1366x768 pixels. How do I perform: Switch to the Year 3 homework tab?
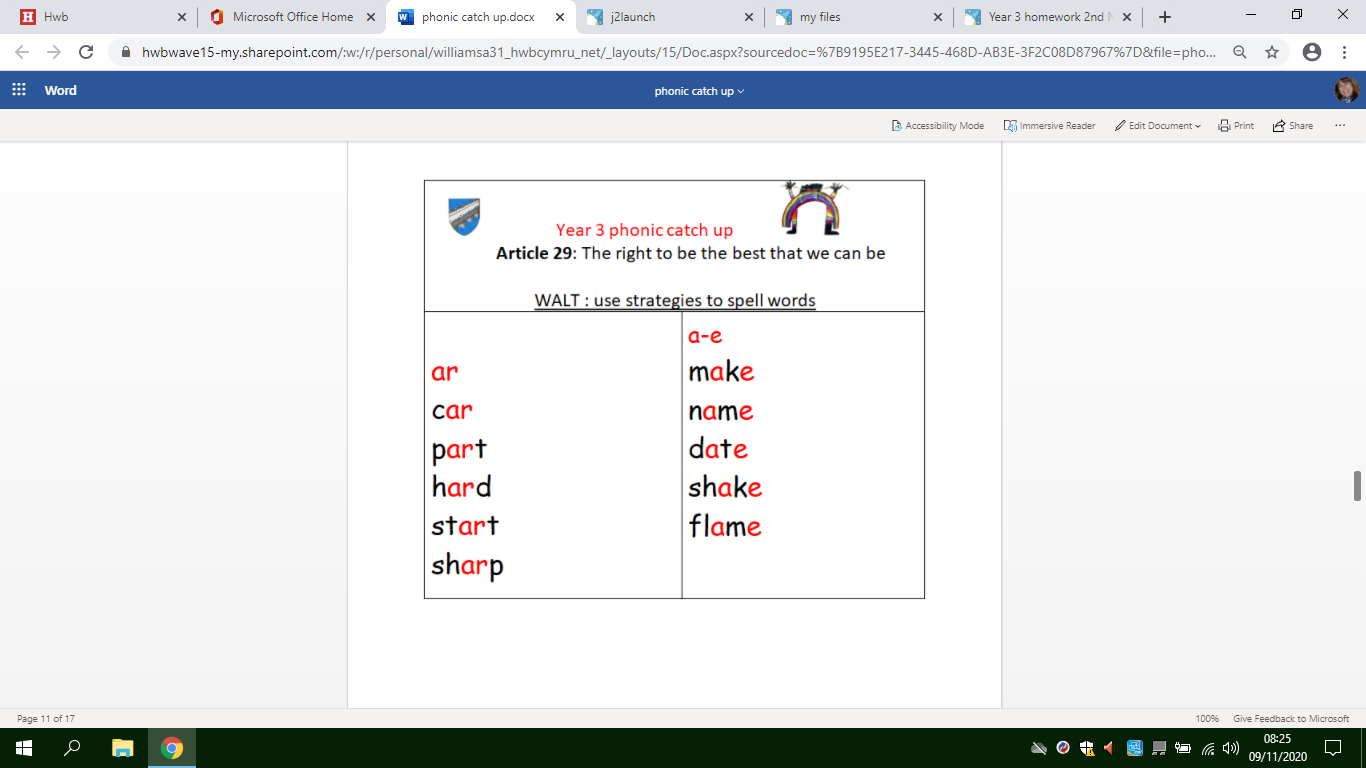point(1046,17)
